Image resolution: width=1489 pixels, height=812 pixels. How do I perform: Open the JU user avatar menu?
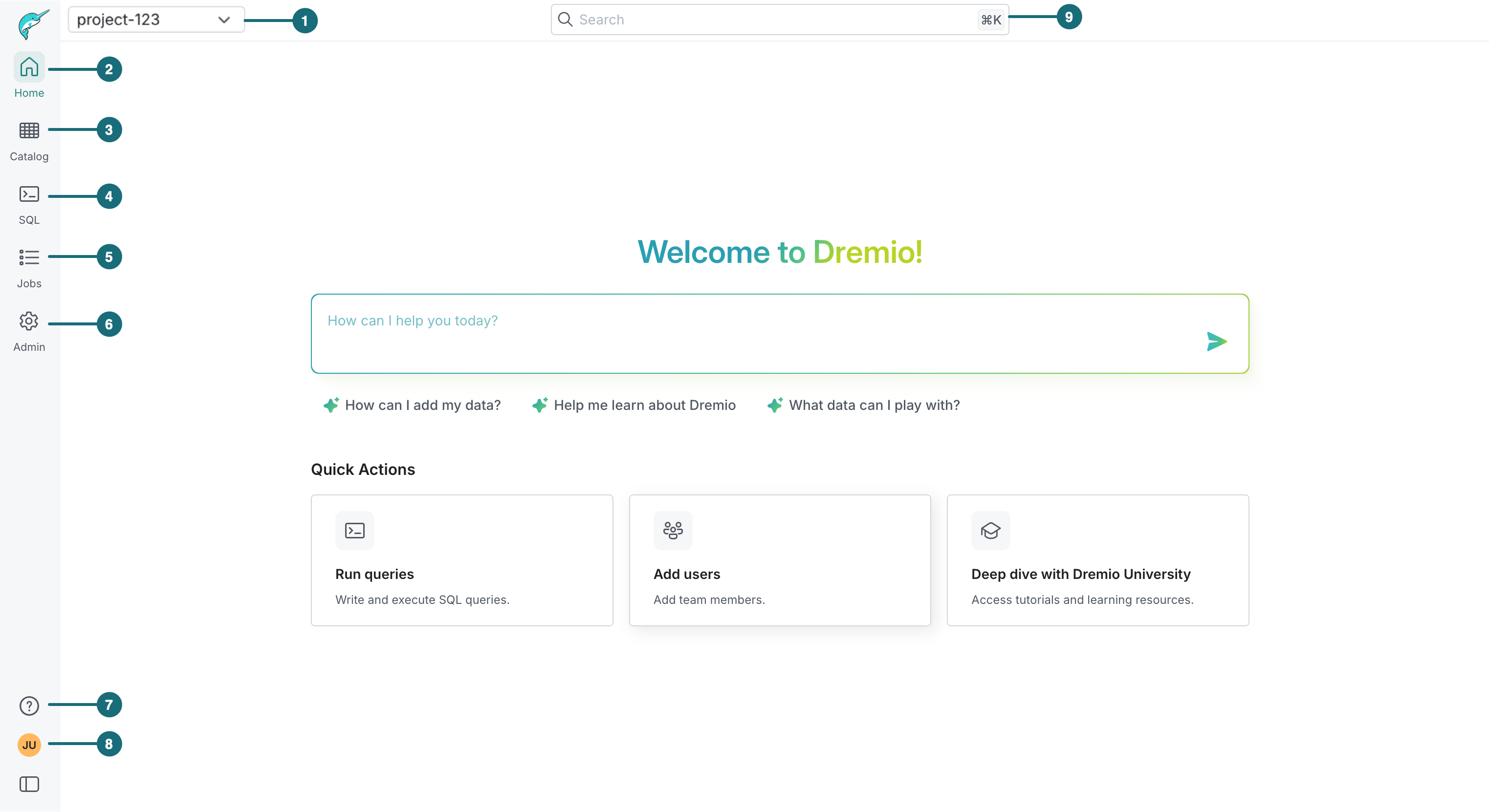(x=28, y=745)
